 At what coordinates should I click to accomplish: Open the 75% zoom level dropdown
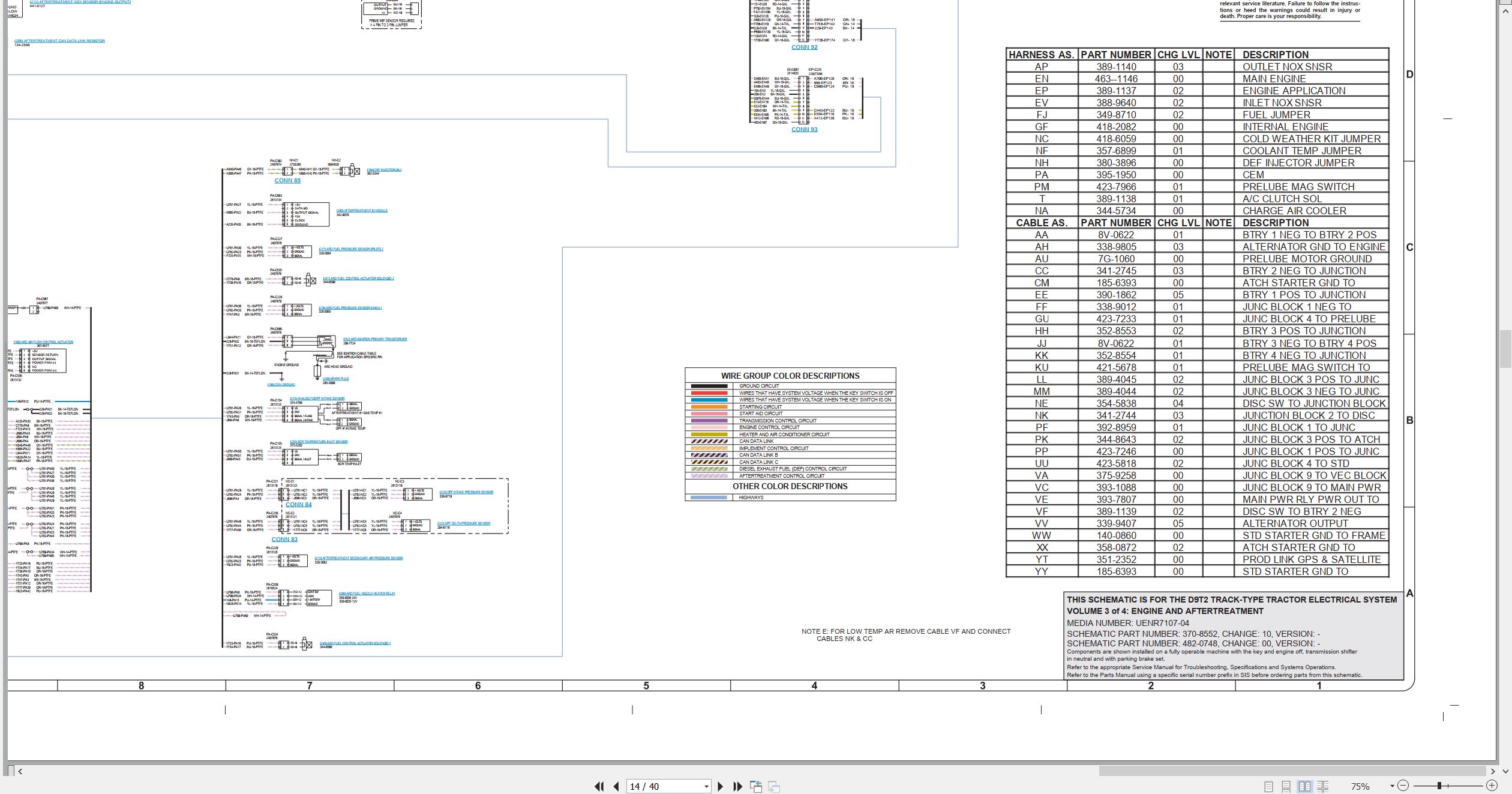tap(1392, 786)
